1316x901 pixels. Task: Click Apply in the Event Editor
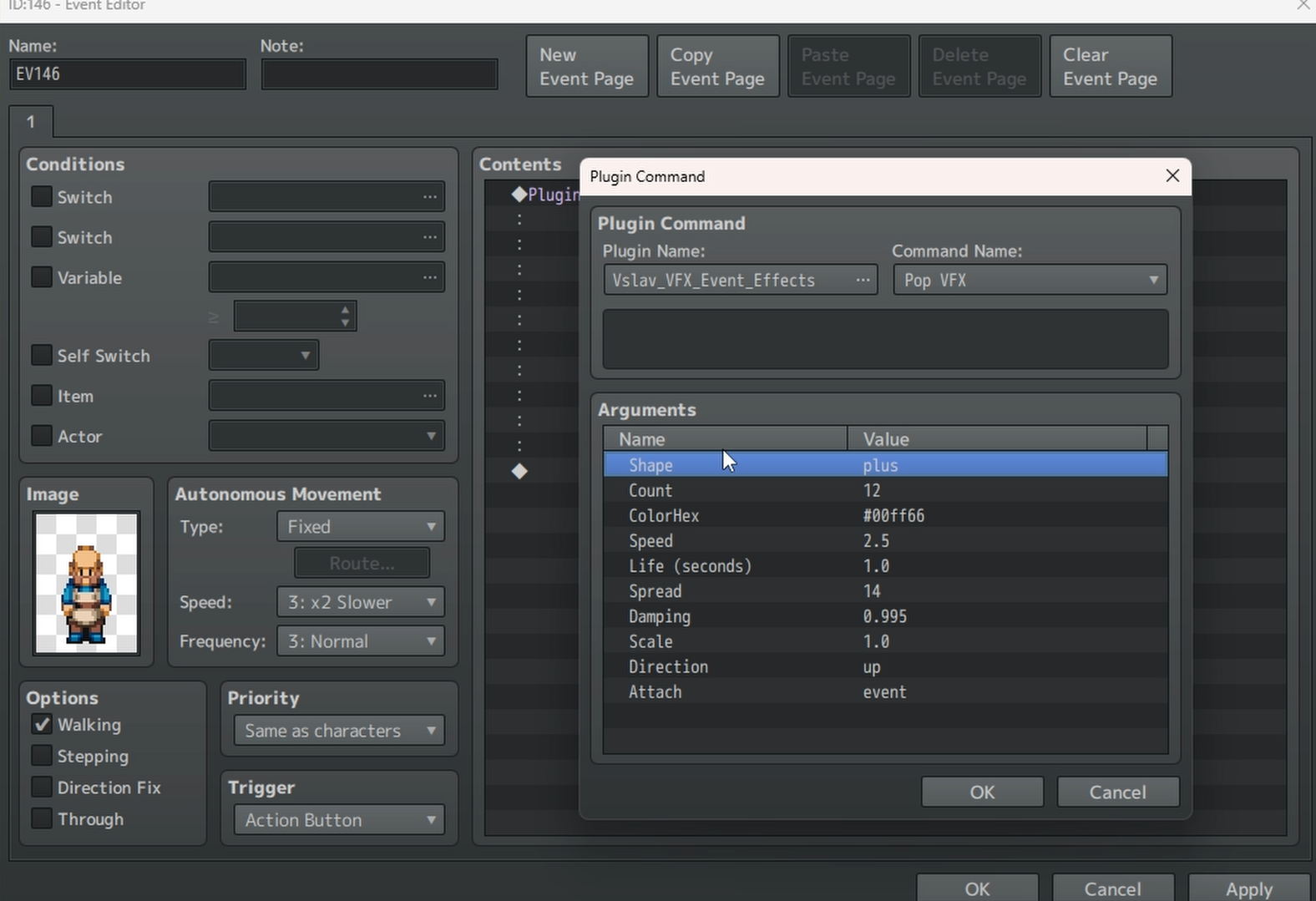click(1249, 888)
